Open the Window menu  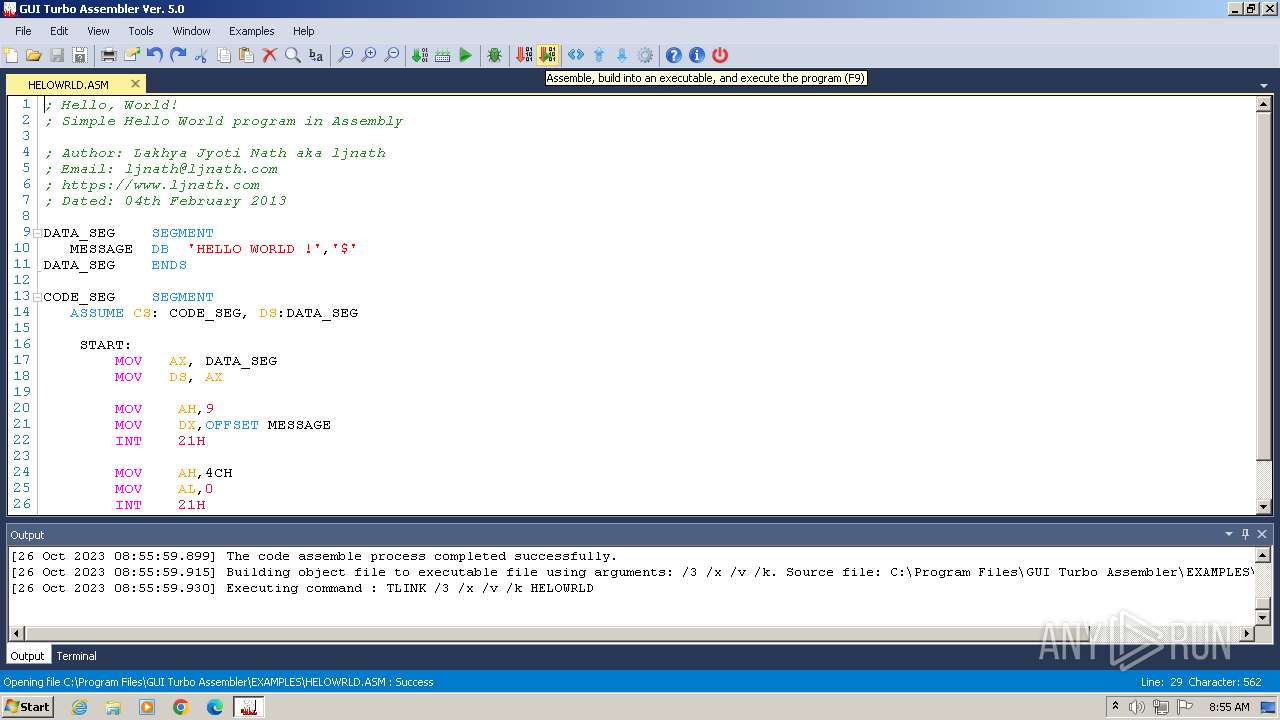click(191, 31)
